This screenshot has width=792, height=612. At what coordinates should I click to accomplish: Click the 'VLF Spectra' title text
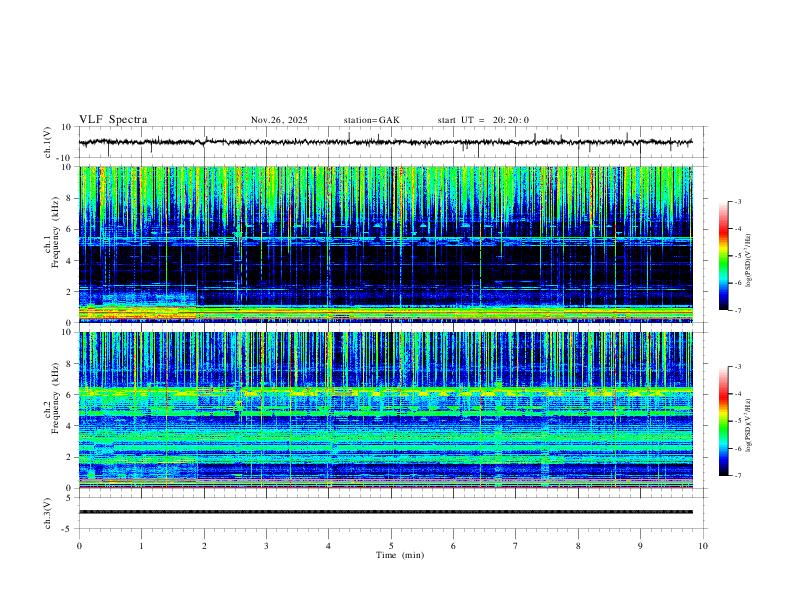[113, 119]
